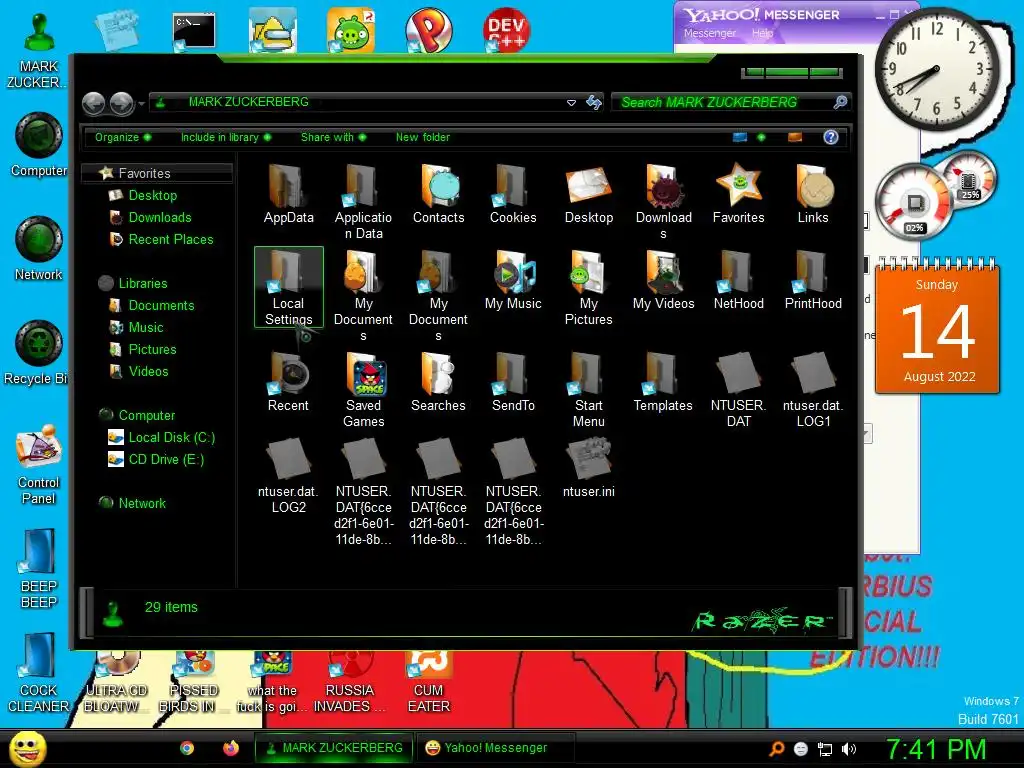
Task: Select the ntuser.ini file
Action: click(588, 468)
